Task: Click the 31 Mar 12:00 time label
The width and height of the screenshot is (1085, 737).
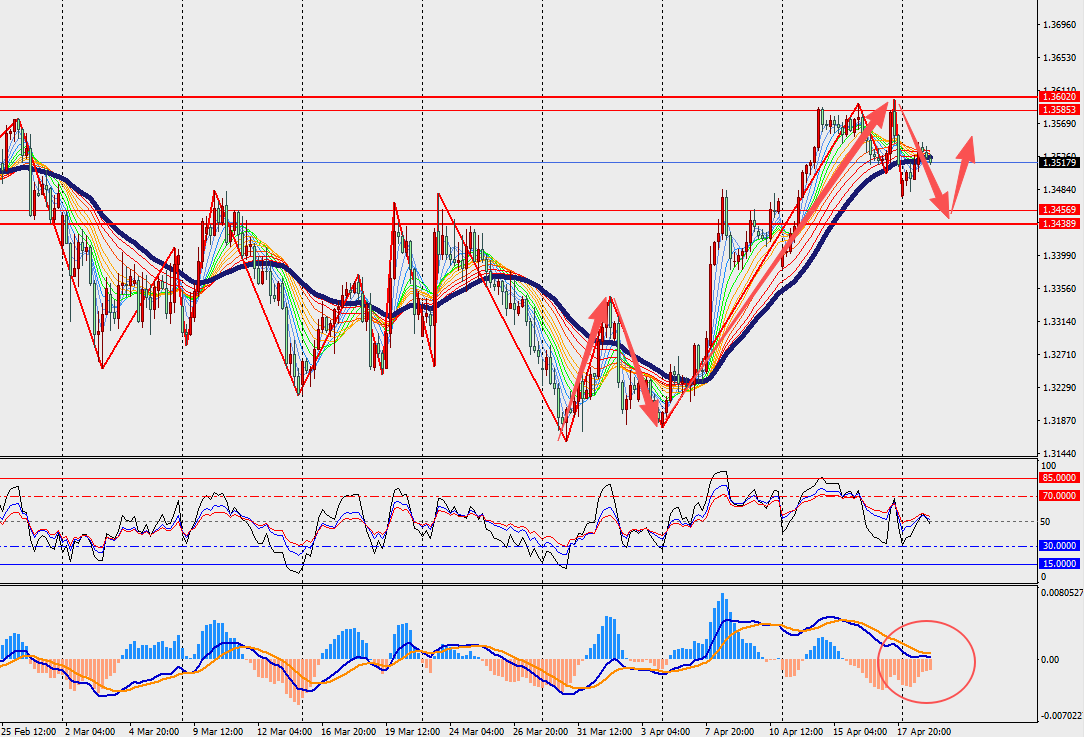Action: point(603,730)
